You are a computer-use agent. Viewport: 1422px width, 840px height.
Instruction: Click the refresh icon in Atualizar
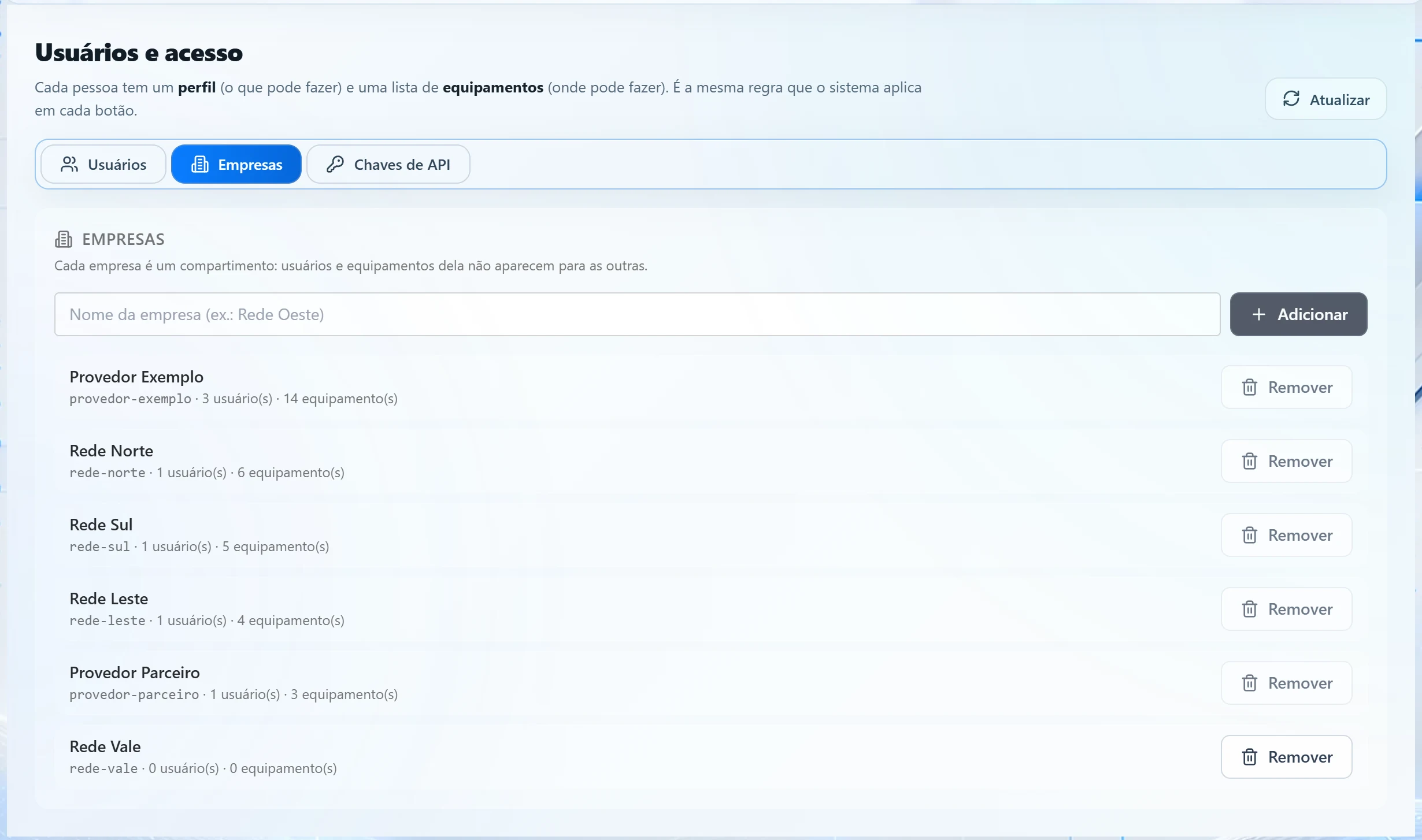(1291, 99)
